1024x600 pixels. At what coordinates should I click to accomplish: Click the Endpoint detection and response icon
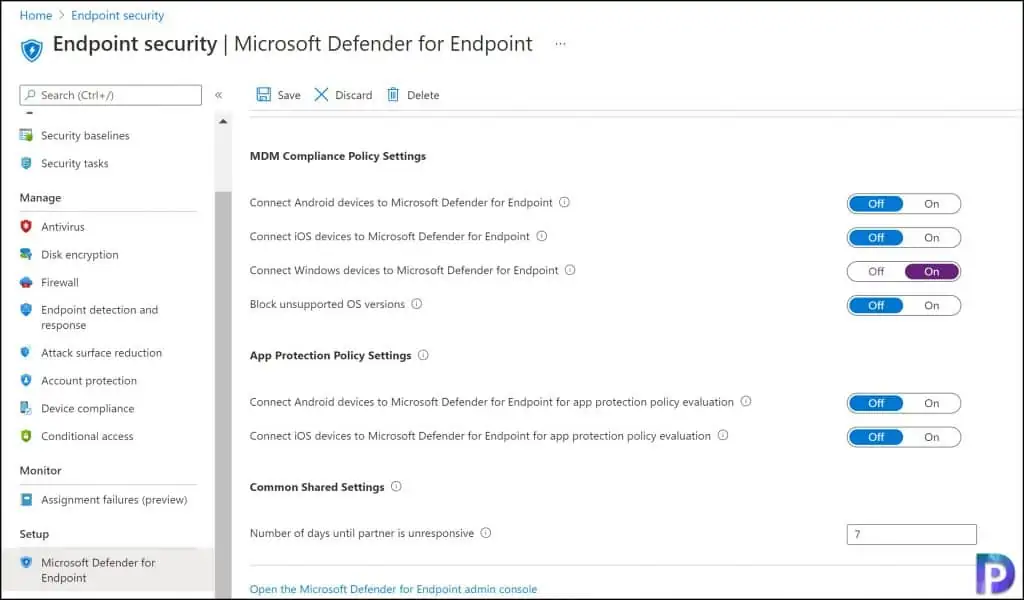point(26,309)
